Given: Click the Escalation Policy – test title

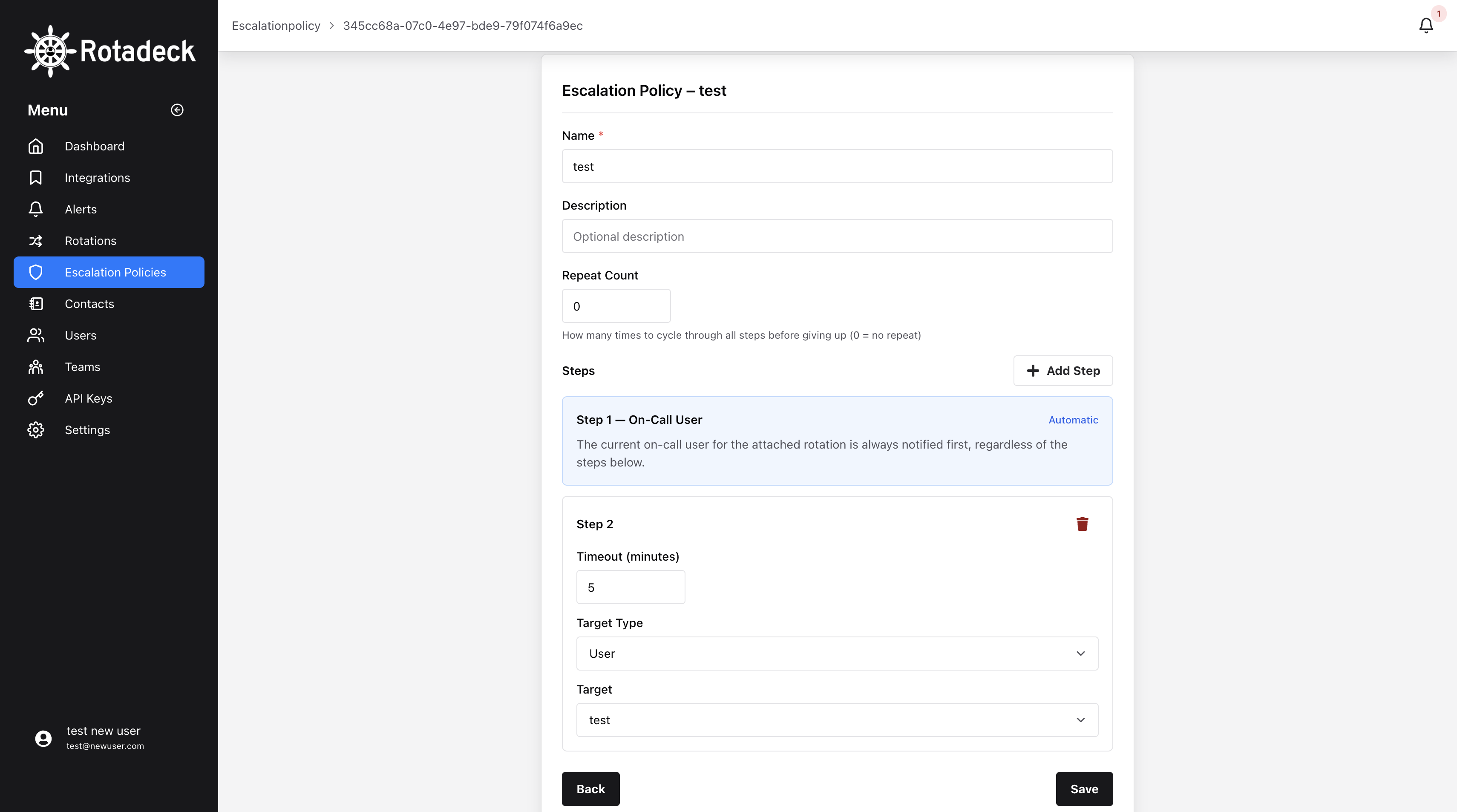Looking at the screenshot, I should coord(644,90).
